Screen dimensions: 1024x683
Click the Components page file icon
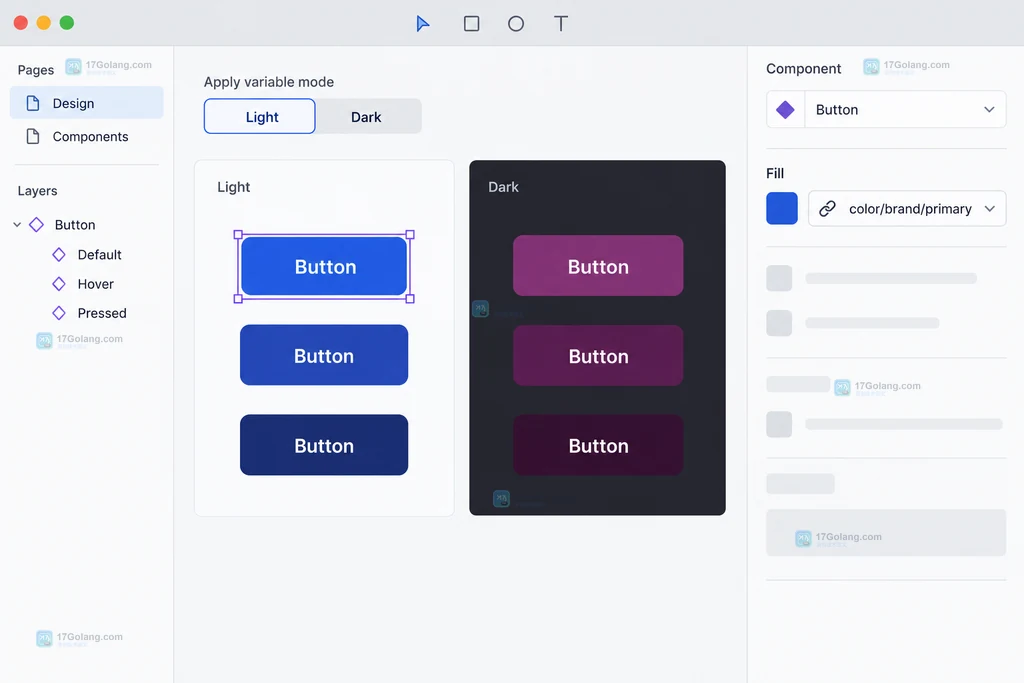[x=33, y=136]
